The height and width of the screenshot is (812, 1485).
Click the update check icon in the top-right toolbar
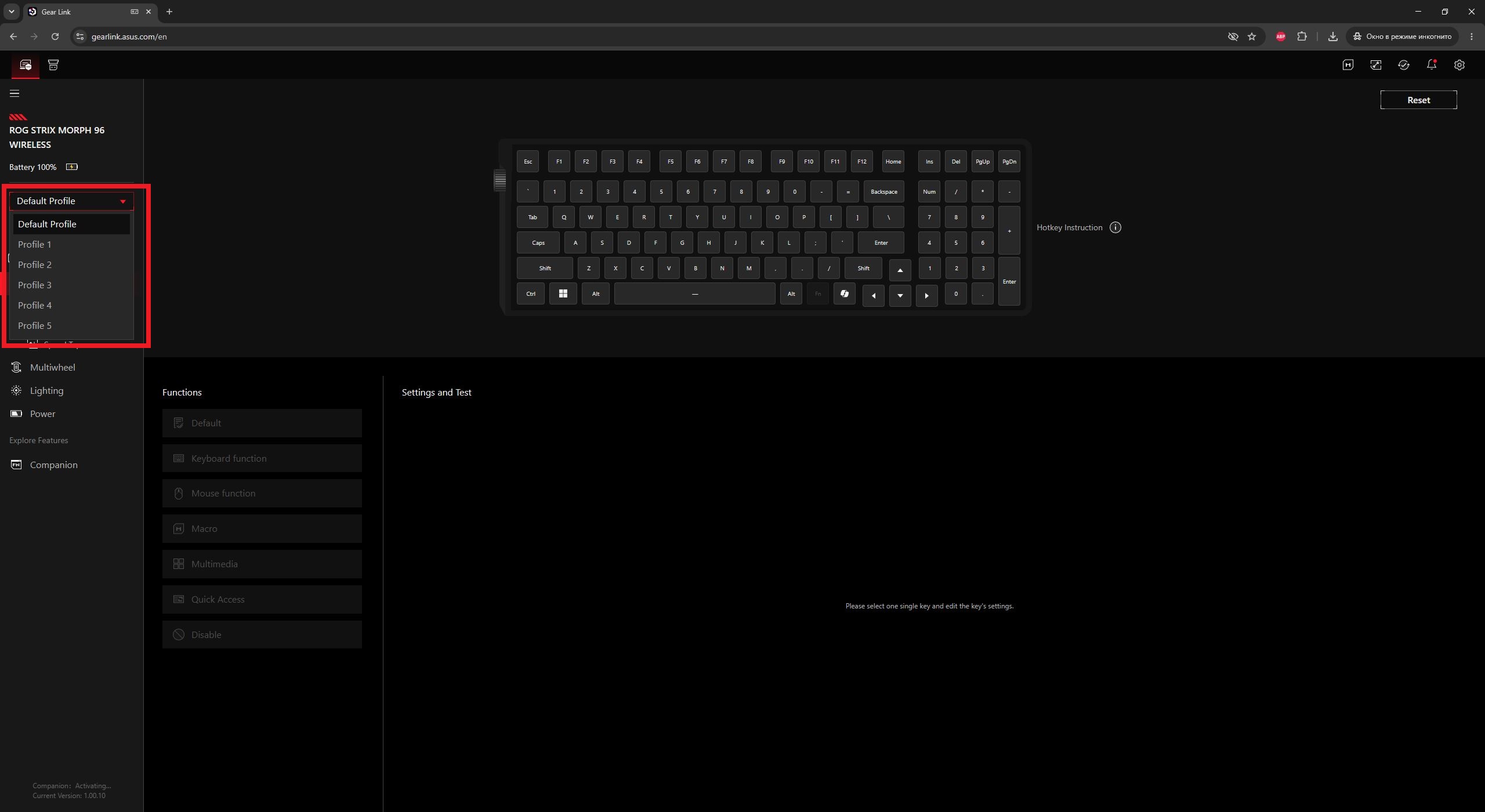1404,65
